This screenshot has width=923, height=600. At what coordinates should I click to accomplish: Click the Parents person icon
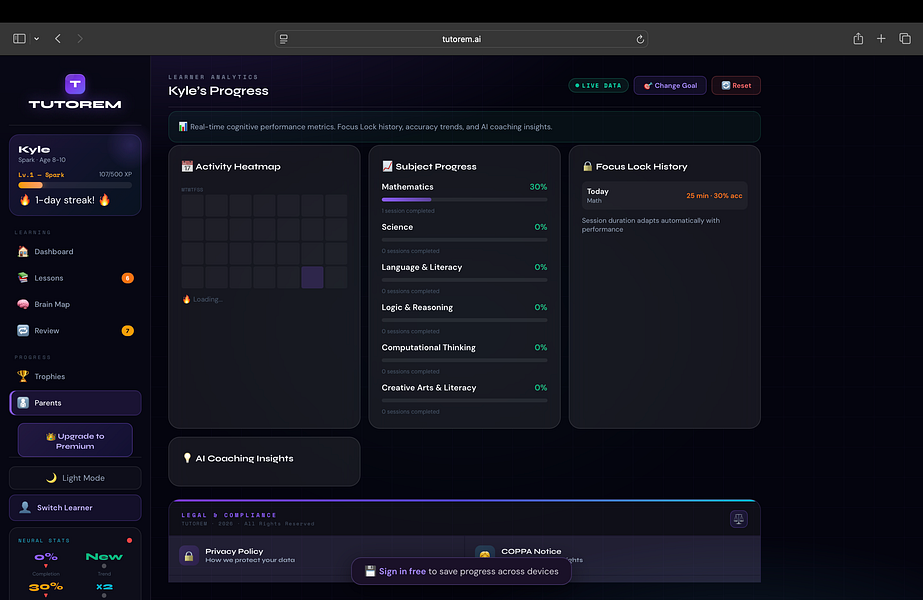coord(23,403)
